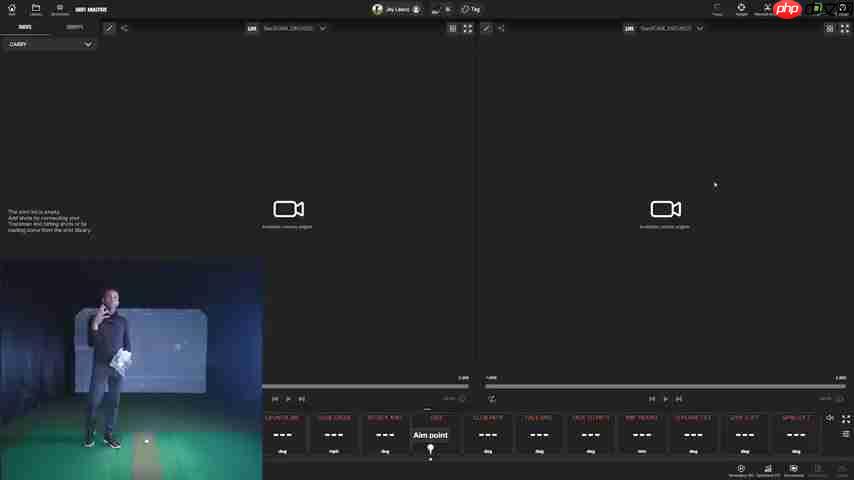The image size is (854, 480).
Task: Maximize the right video pane with fullscreen icon
Action: tap(845, 28)
